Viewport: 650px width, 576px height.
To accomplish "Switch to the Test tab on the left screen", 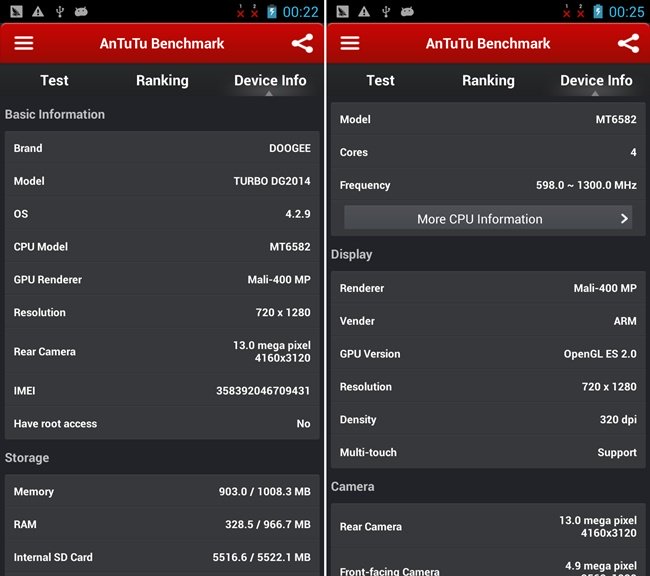I will click(x=54, y=80).
